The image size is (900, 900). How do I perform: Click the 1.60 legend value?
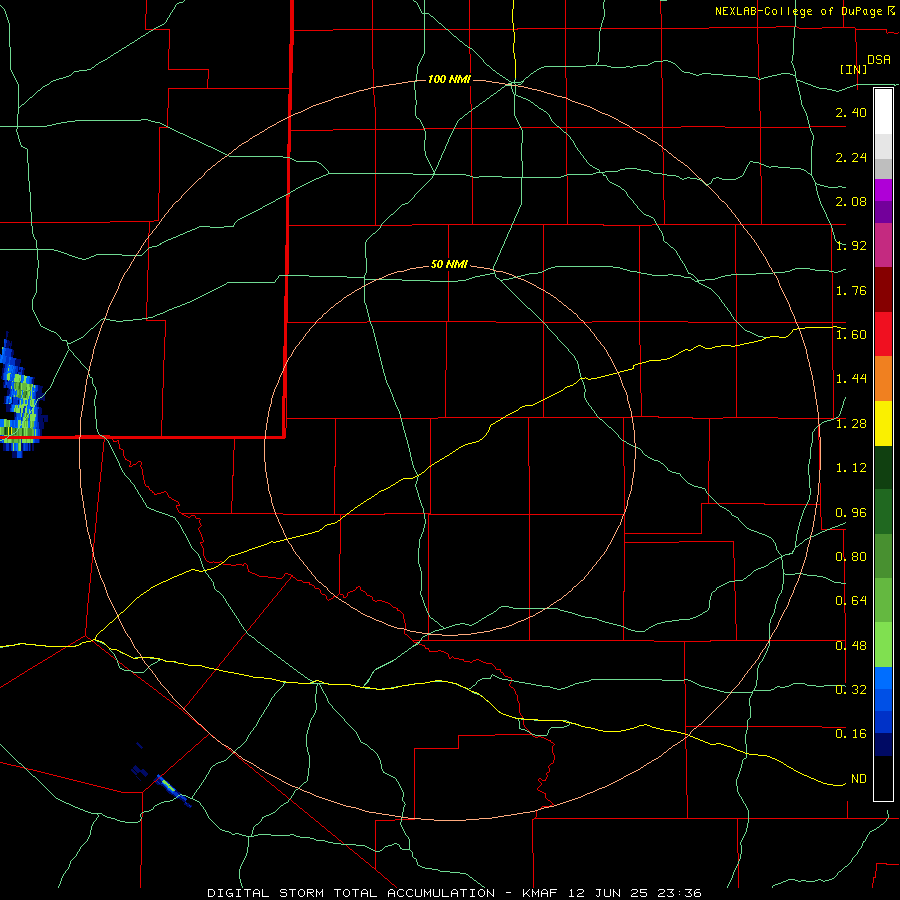(851, 335)
